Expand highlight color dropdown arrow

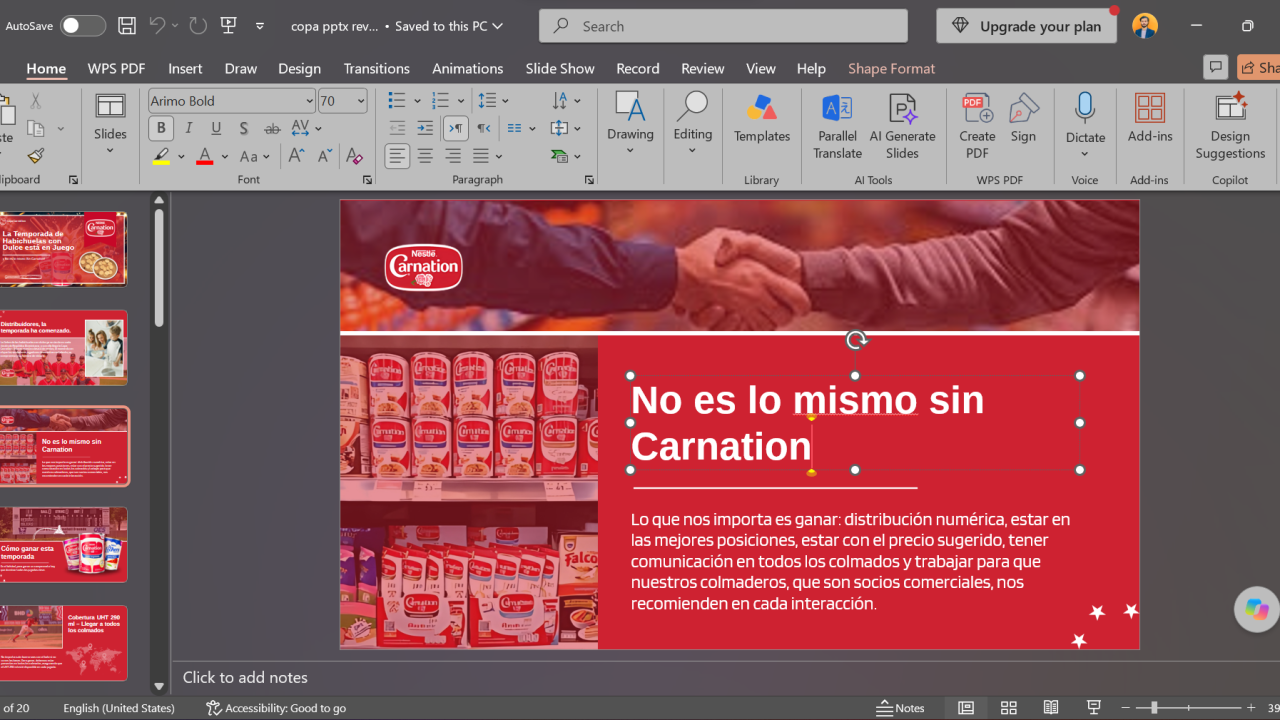tap(181, 157)
